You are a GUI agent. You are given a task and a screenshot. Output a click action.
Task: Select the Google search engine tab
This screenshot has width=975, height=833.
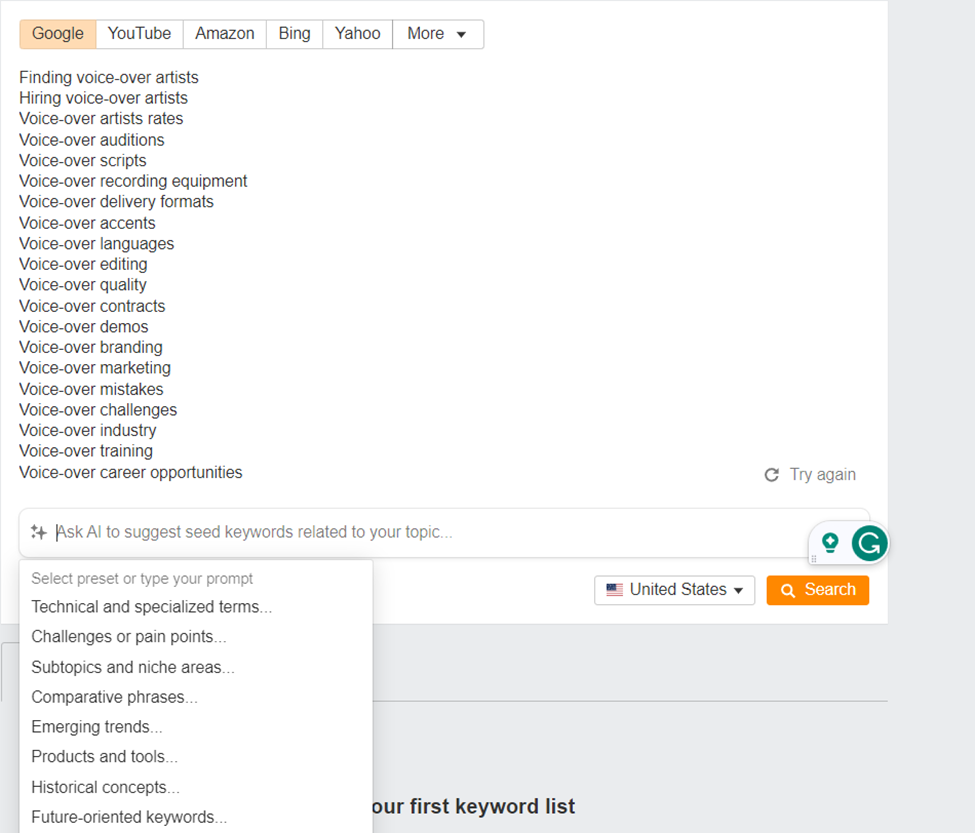click(x=58, y=34)
